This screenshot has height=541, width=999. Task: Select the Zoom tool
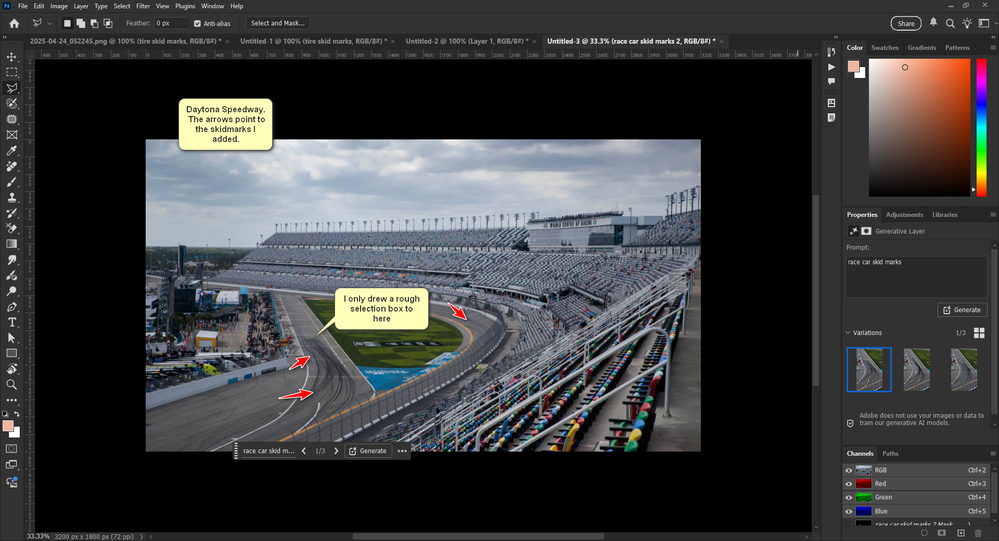point(11,384)
